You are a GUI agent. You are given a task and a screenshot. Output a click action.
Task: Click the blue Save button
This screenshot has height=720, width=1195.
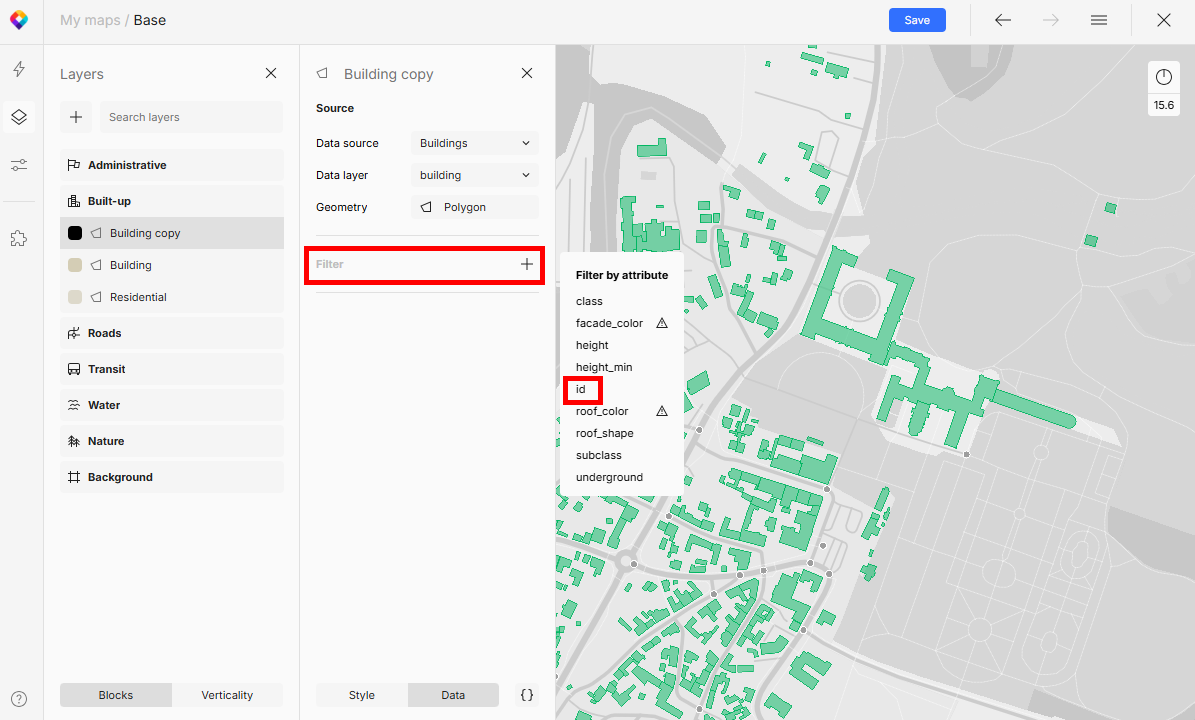pos(917,20)
